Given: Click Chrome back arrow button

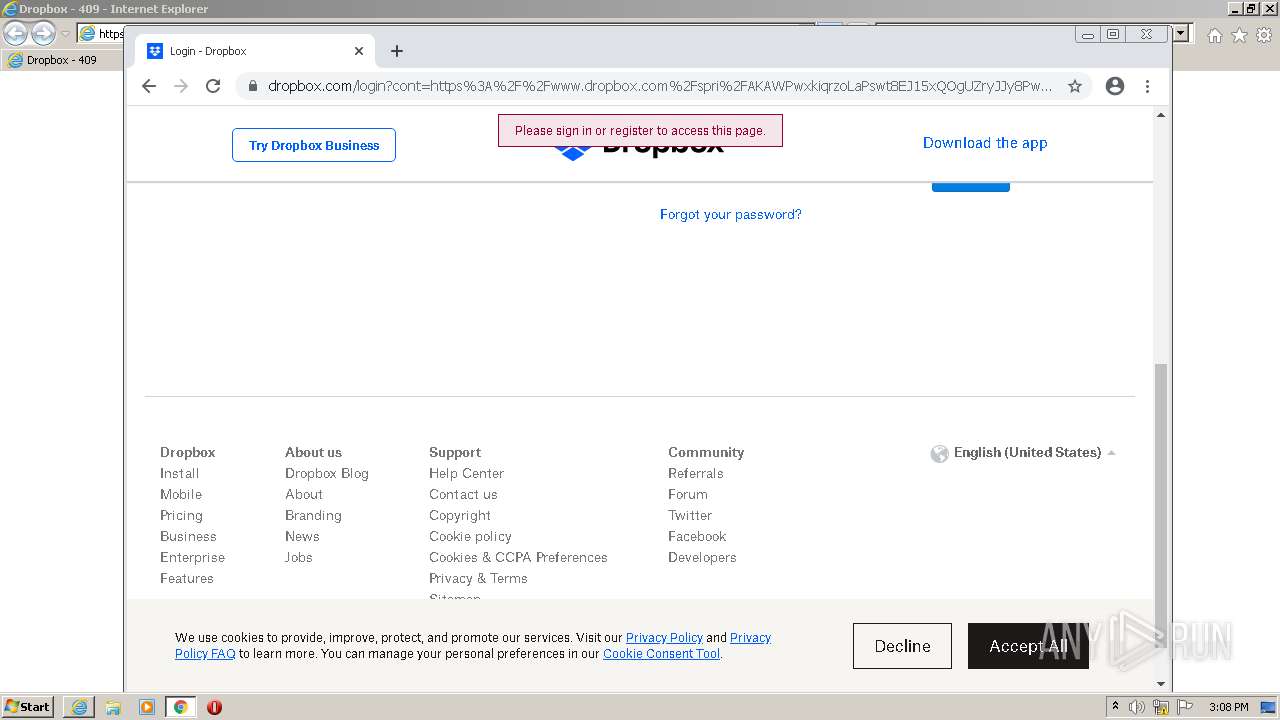Looking at the screenshot, I should (149, 86).
